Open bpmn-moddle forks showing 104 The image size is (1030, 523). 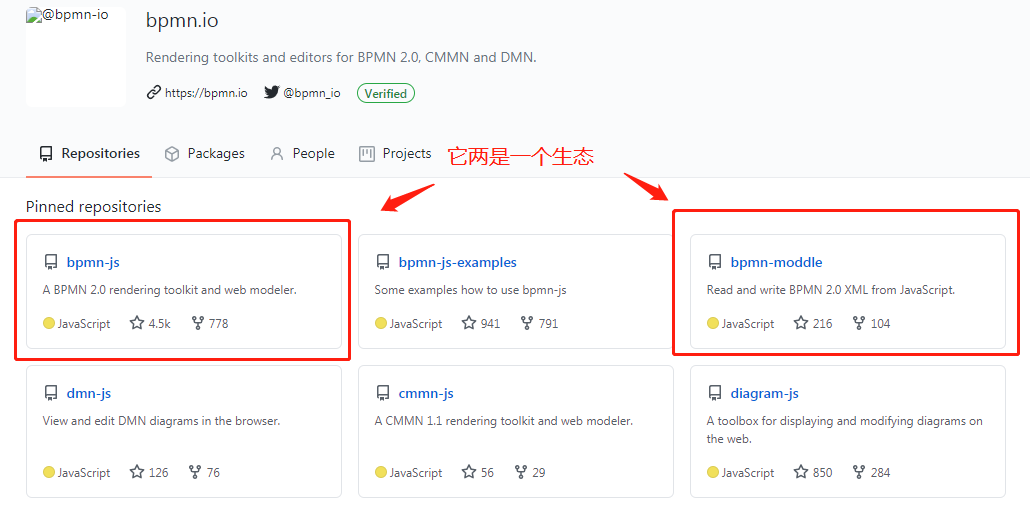pyautogui.click(x=871, y=323)
